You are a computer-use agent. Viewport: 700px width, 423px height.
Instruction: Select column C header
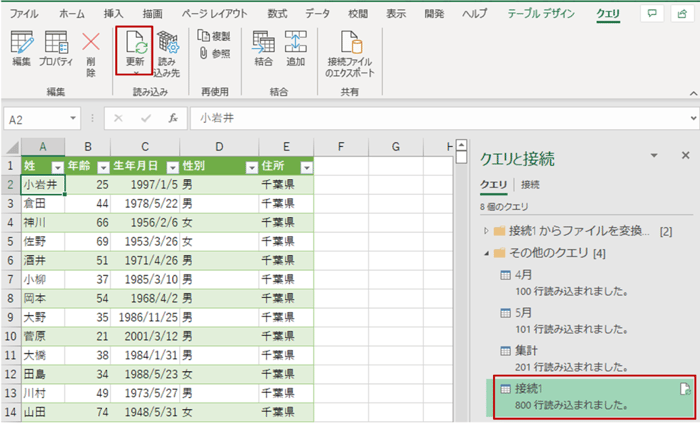(x=145, y=147)
